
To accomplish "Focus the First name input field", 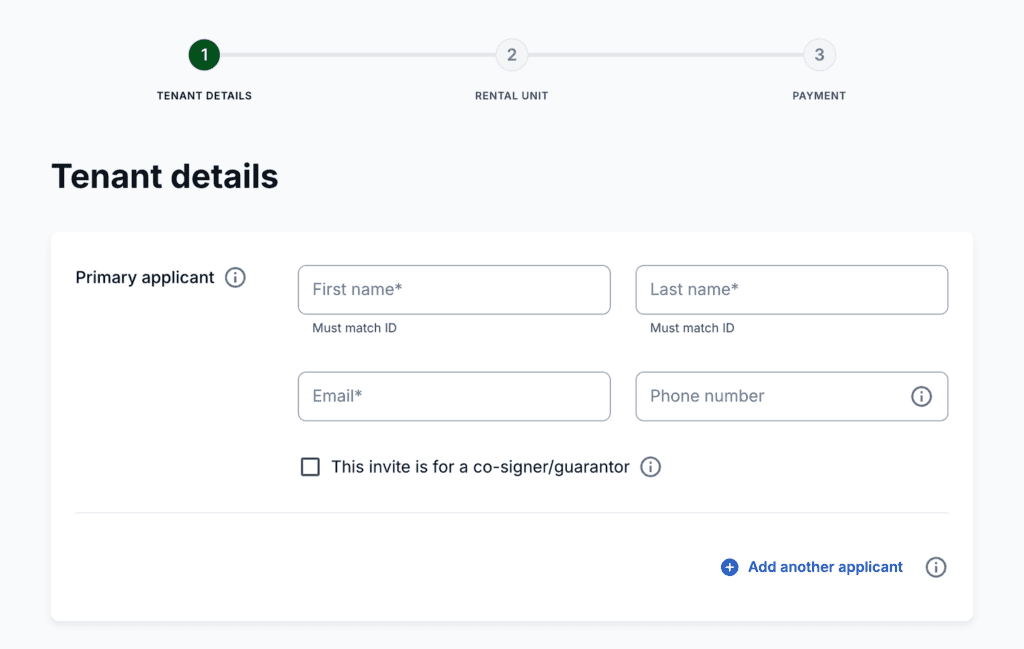I will (x=454, y=290).
